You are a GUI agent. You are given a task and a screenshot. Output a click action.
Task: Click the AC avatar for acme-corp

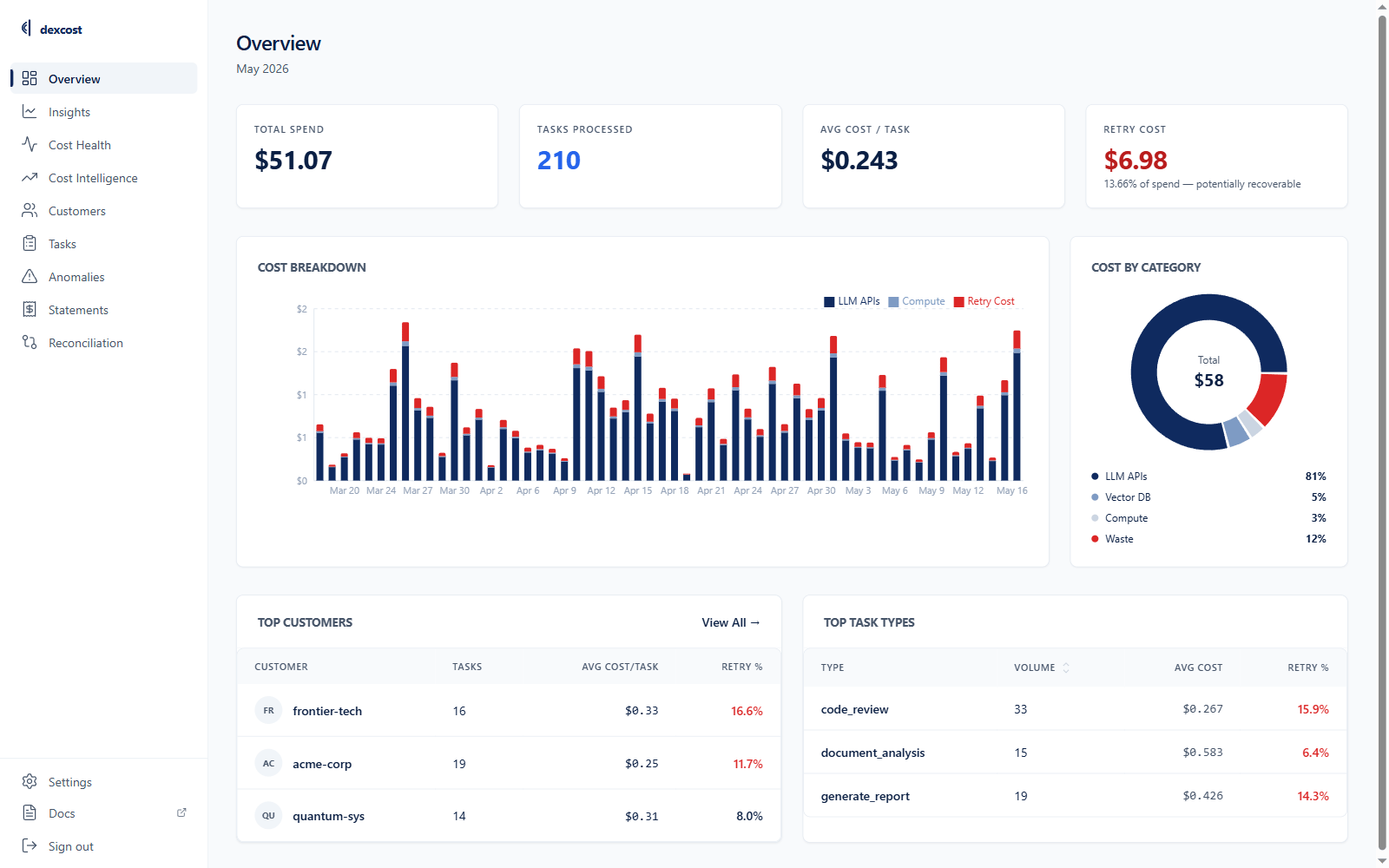pos(268,763)
